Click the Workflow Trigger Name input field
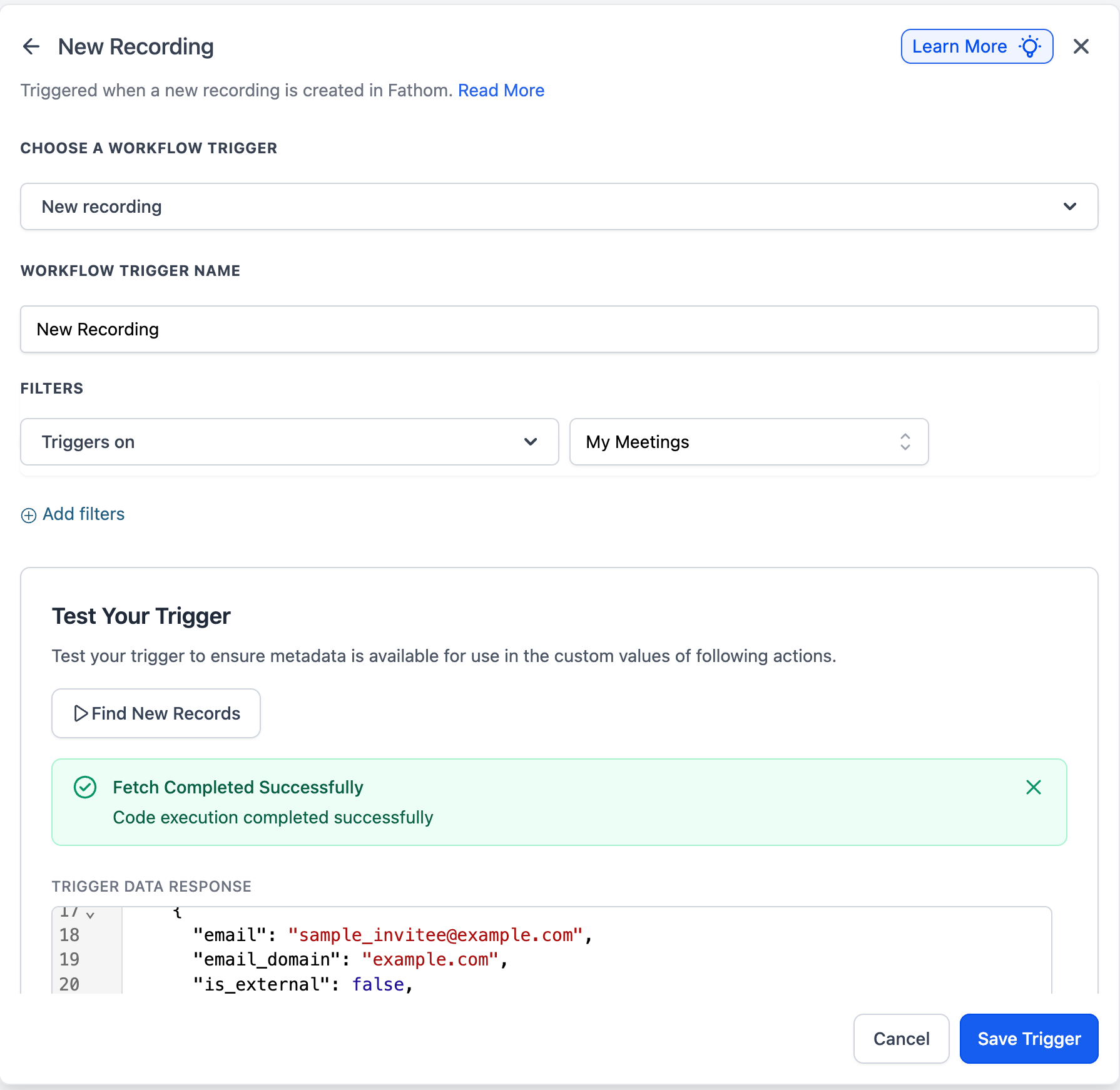This screenshot has height=1090, width=1120. pos(559,329)
